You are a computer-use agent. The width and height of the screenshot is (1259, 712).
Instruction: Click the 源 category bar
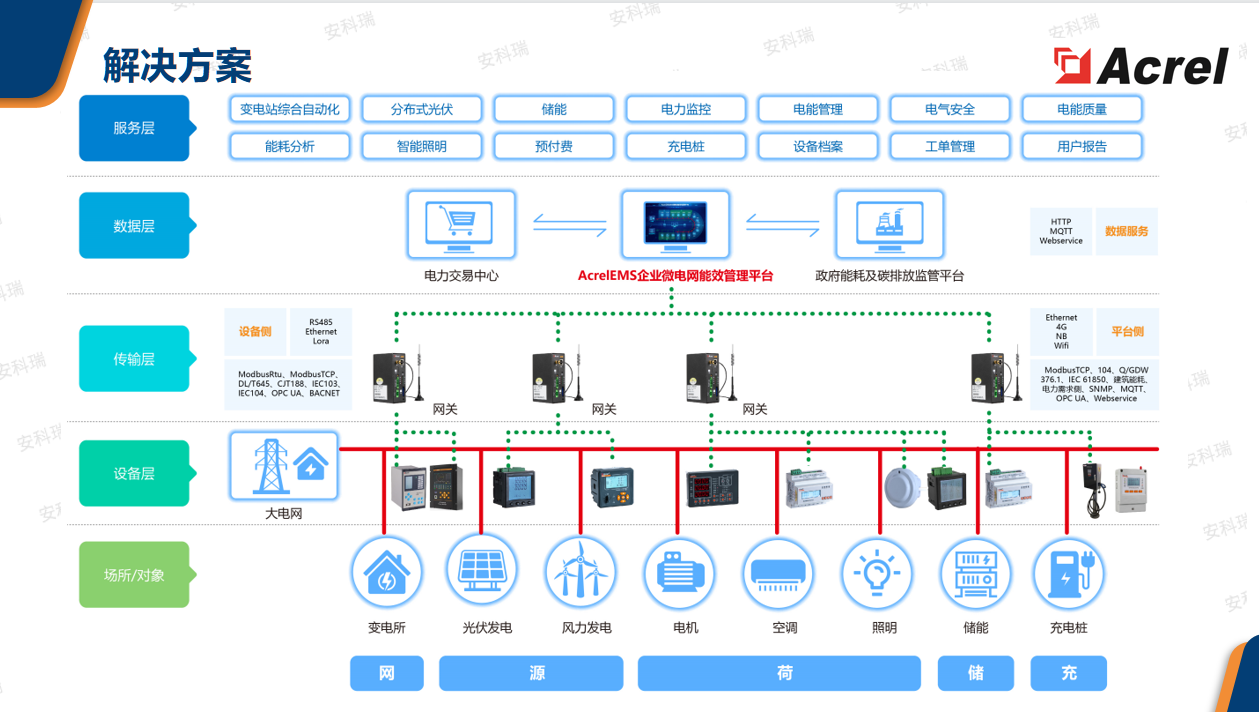[x=531, y=673]
